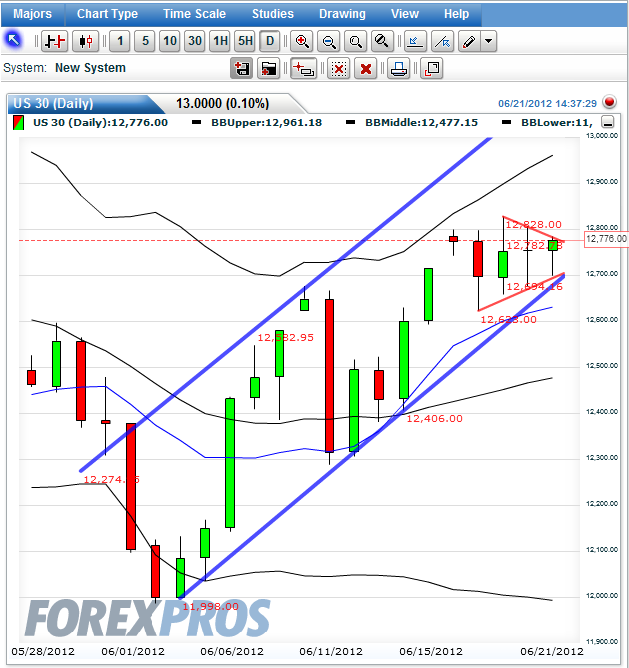
Task: Switch to bar (OHLC) chart type
Action: (x=55, y=41)
